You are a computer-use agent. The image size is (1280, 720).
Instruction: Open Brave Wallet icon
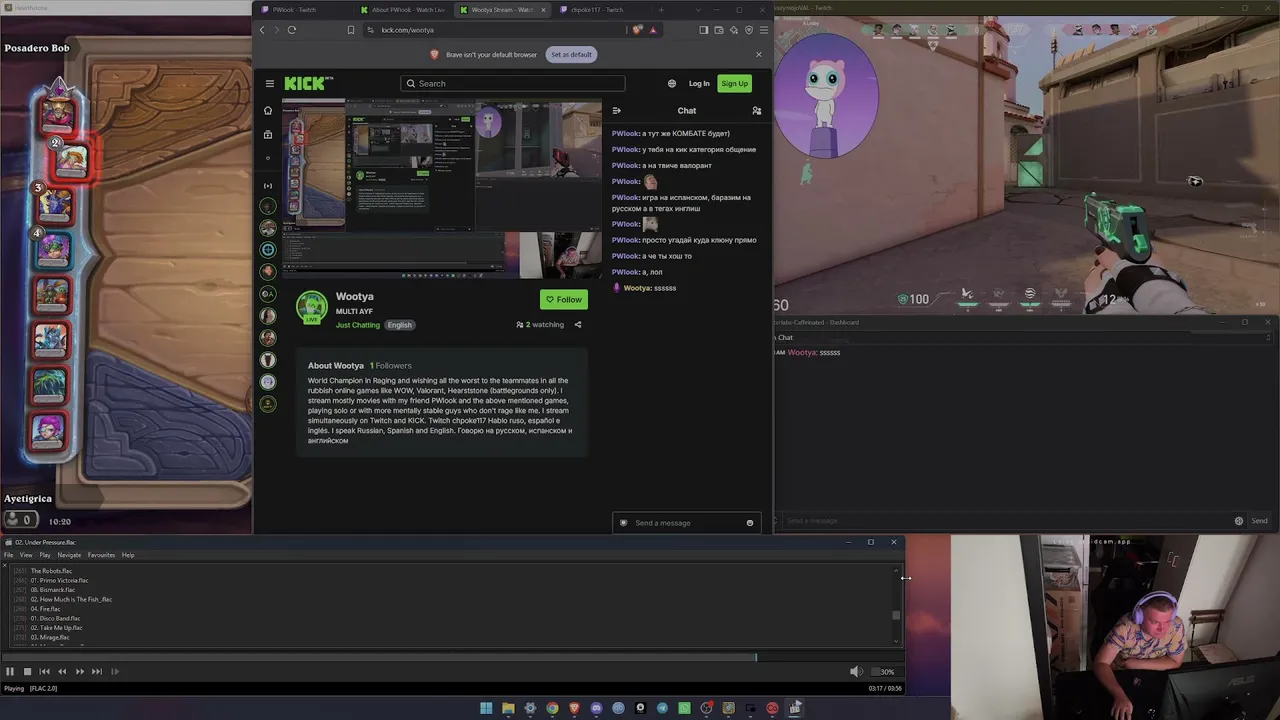pyautogui.click(x=719, y=30)
